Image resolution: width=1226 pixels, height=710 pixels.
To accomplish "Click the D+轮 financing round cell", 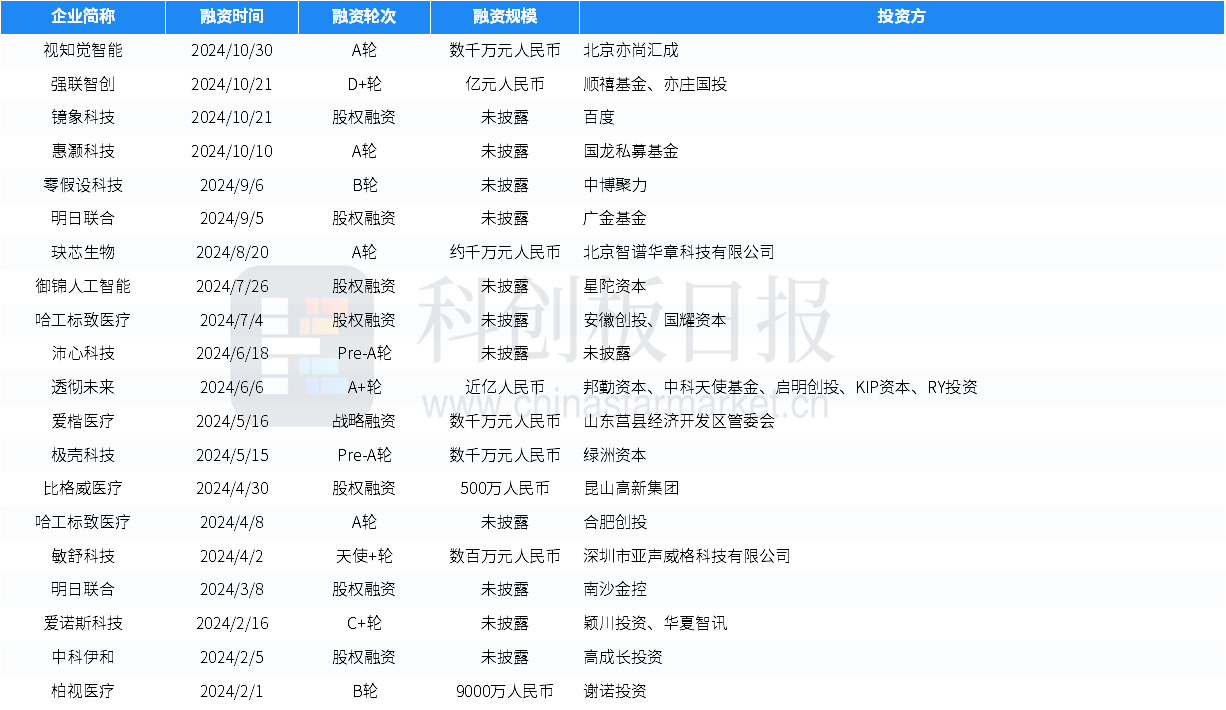I will (x=364, y=84).
